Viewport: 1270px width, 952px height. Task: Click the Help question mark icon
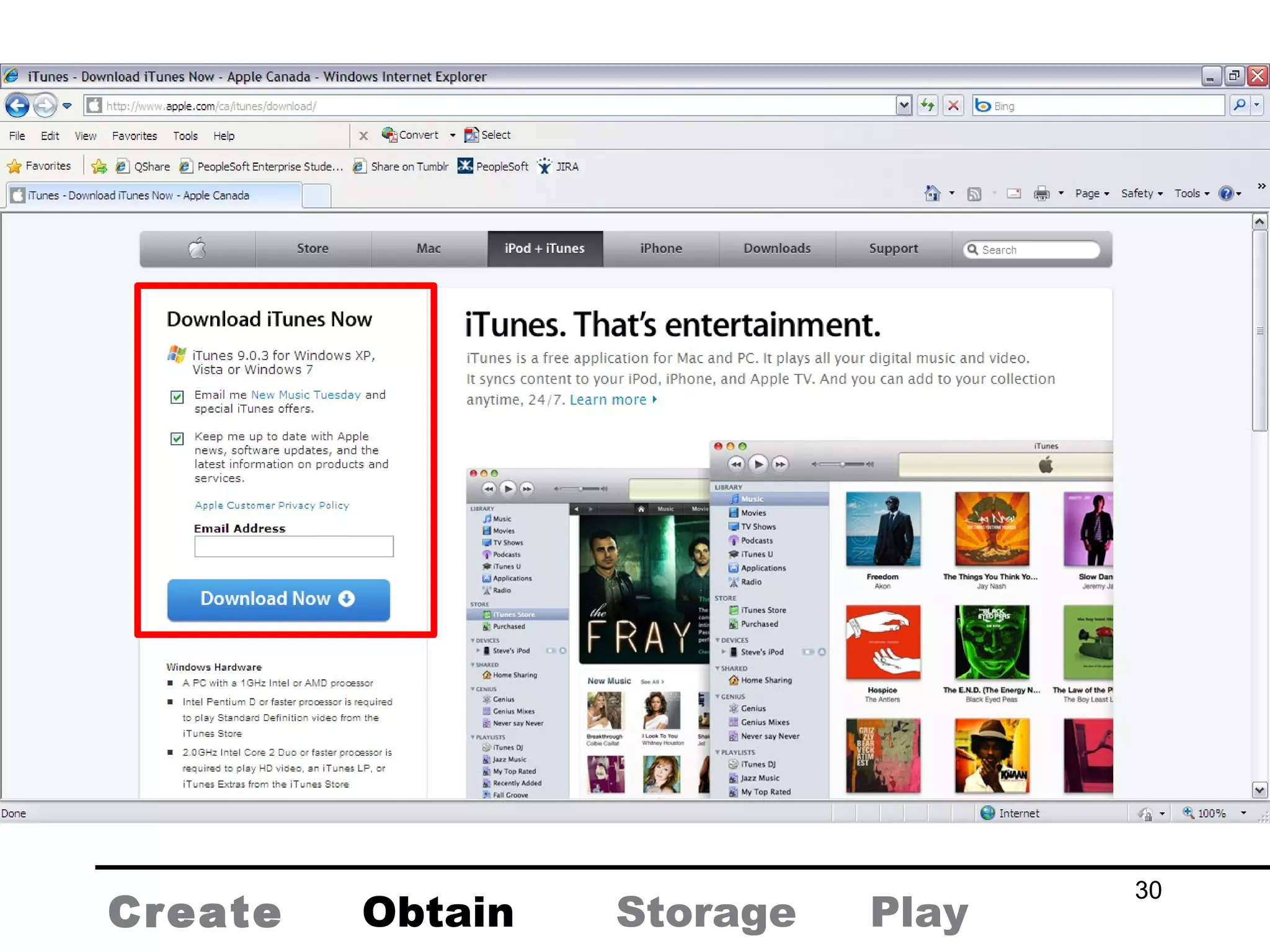click(x=1225, y=193)
